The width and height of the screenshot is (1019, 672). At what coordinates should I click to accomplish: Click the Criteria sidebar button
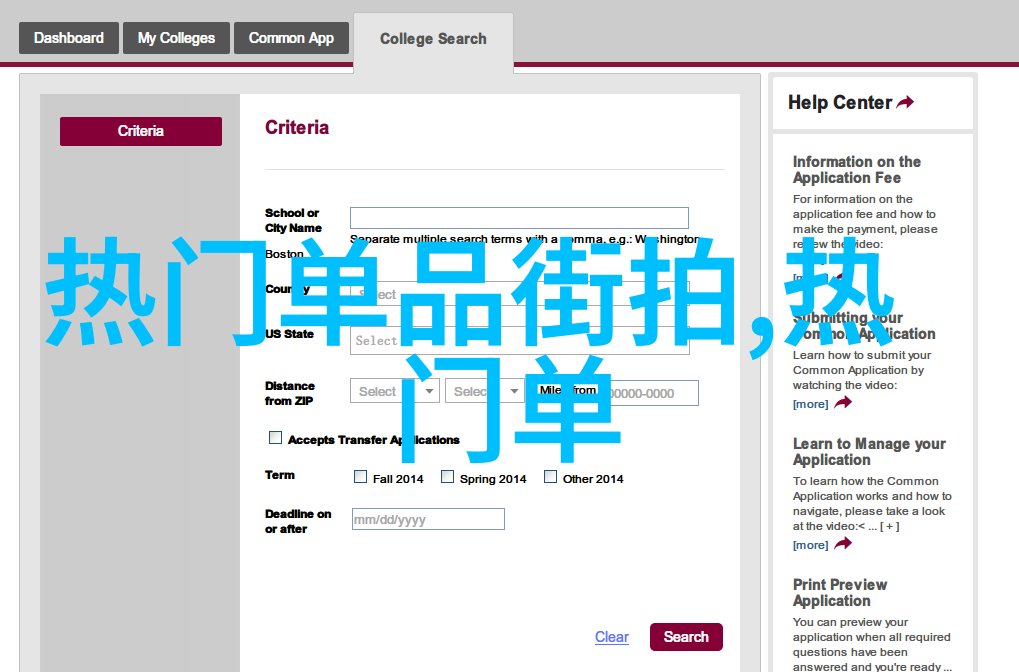141,131
